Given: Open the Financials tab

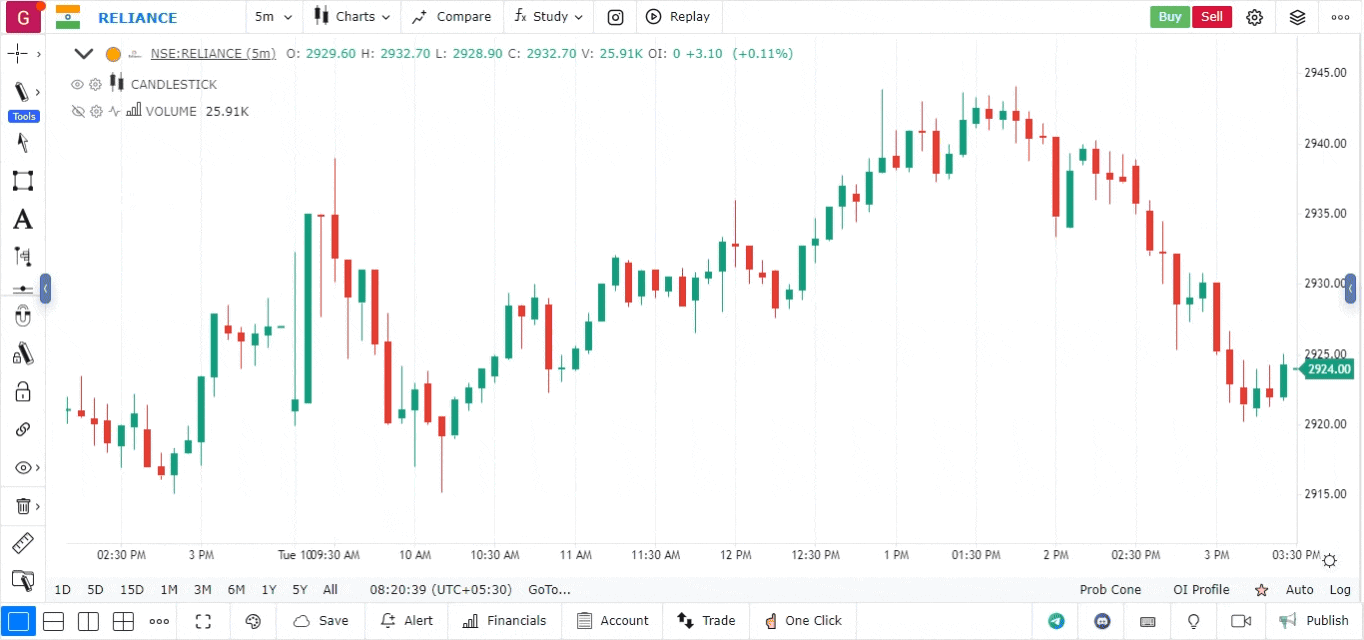Looking at the screenshot, I should 505,621.
